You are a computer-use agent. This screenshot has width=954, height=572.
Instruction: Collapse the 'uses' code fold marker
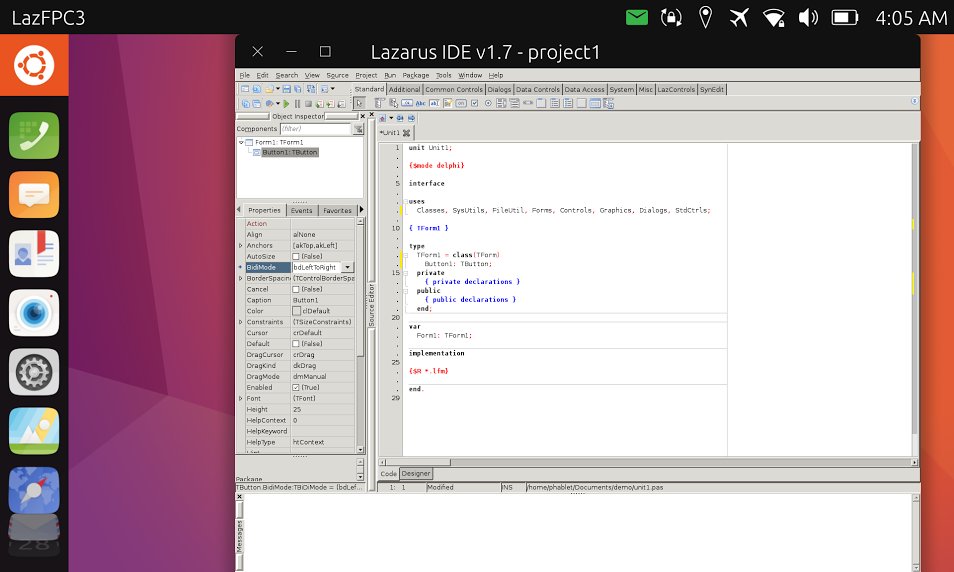[406, 201]
